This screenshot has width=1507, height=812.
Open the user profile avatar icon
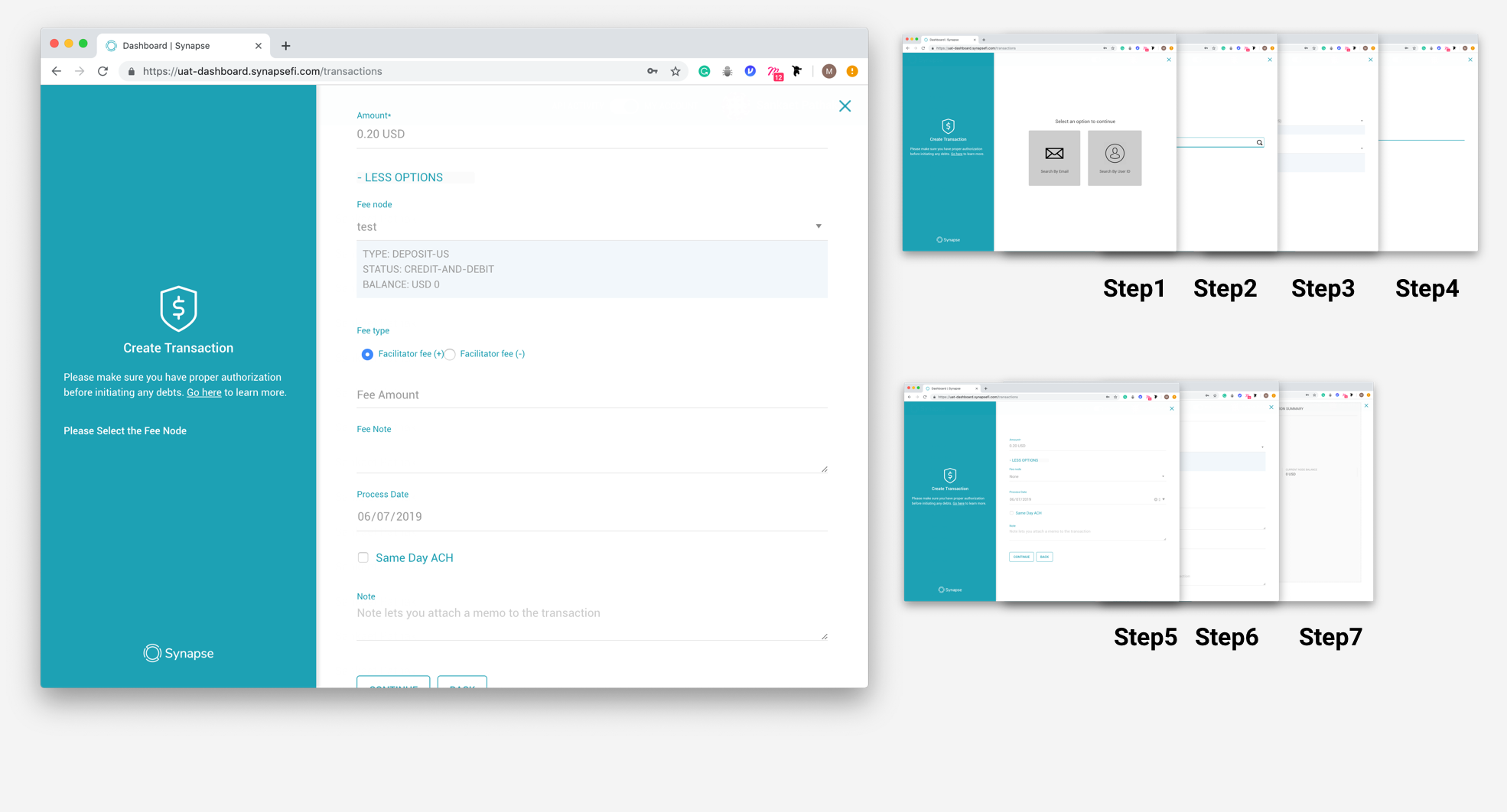coord(828,71)
